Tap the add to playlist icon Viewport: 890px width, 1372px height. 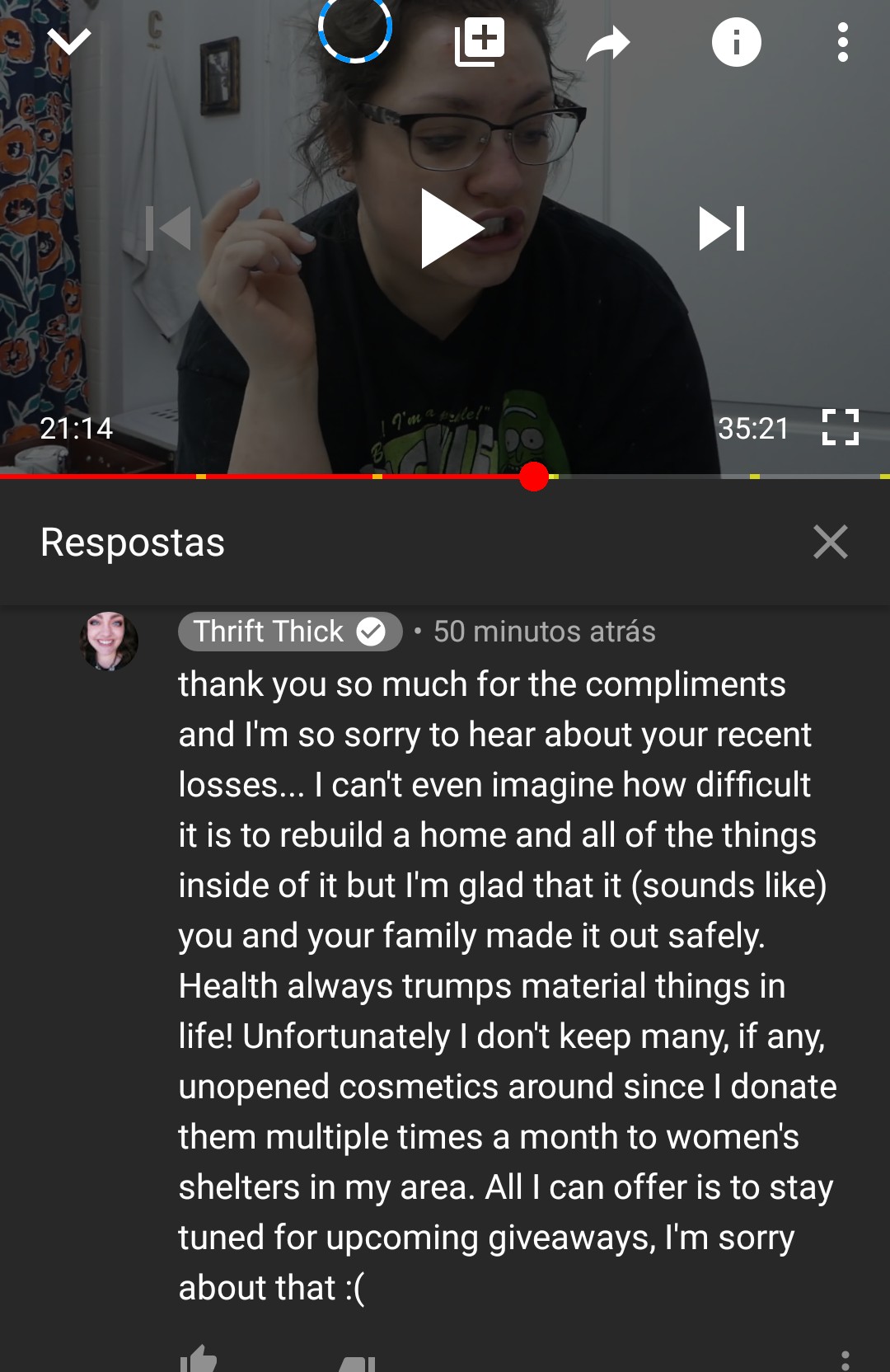pos(480,41)
